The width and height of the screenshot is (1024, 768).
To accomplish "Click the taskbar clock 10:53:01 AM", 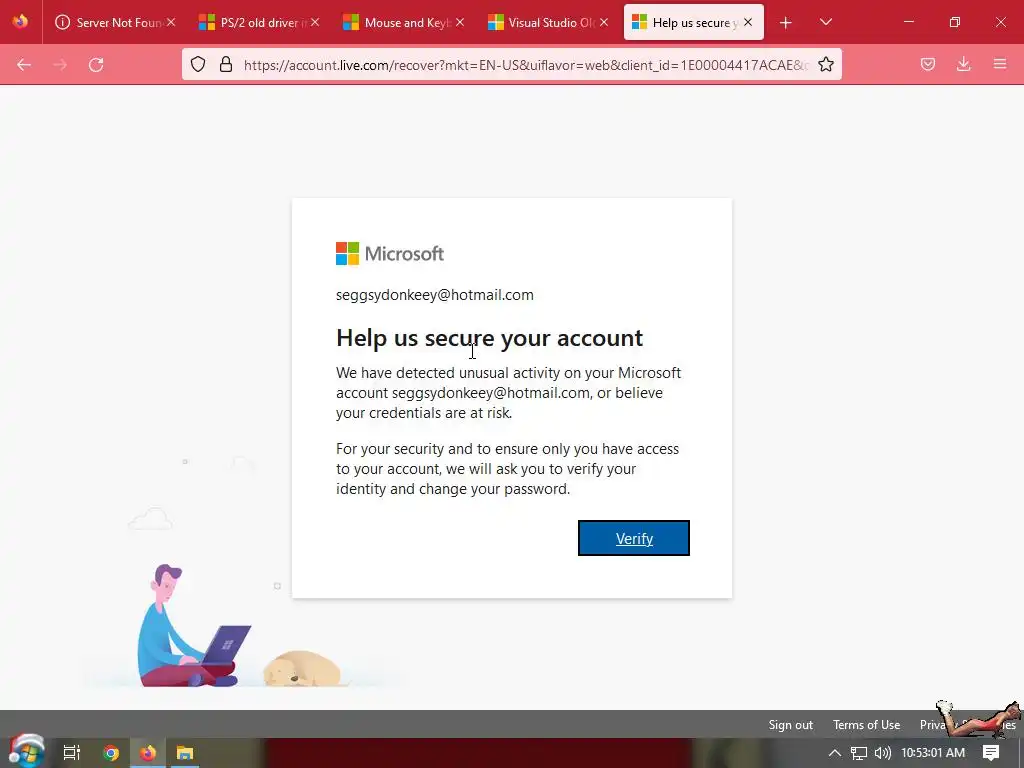I will pyautogui.click(x=933, y=753).
